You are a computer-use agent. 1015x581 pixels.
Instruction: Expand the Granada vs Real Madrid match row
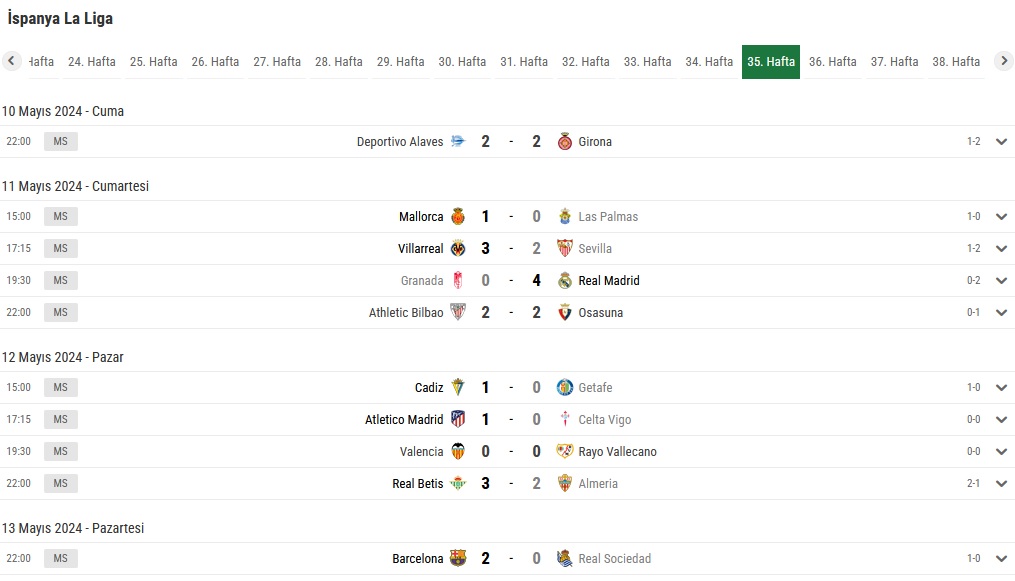click(1001, 280)
